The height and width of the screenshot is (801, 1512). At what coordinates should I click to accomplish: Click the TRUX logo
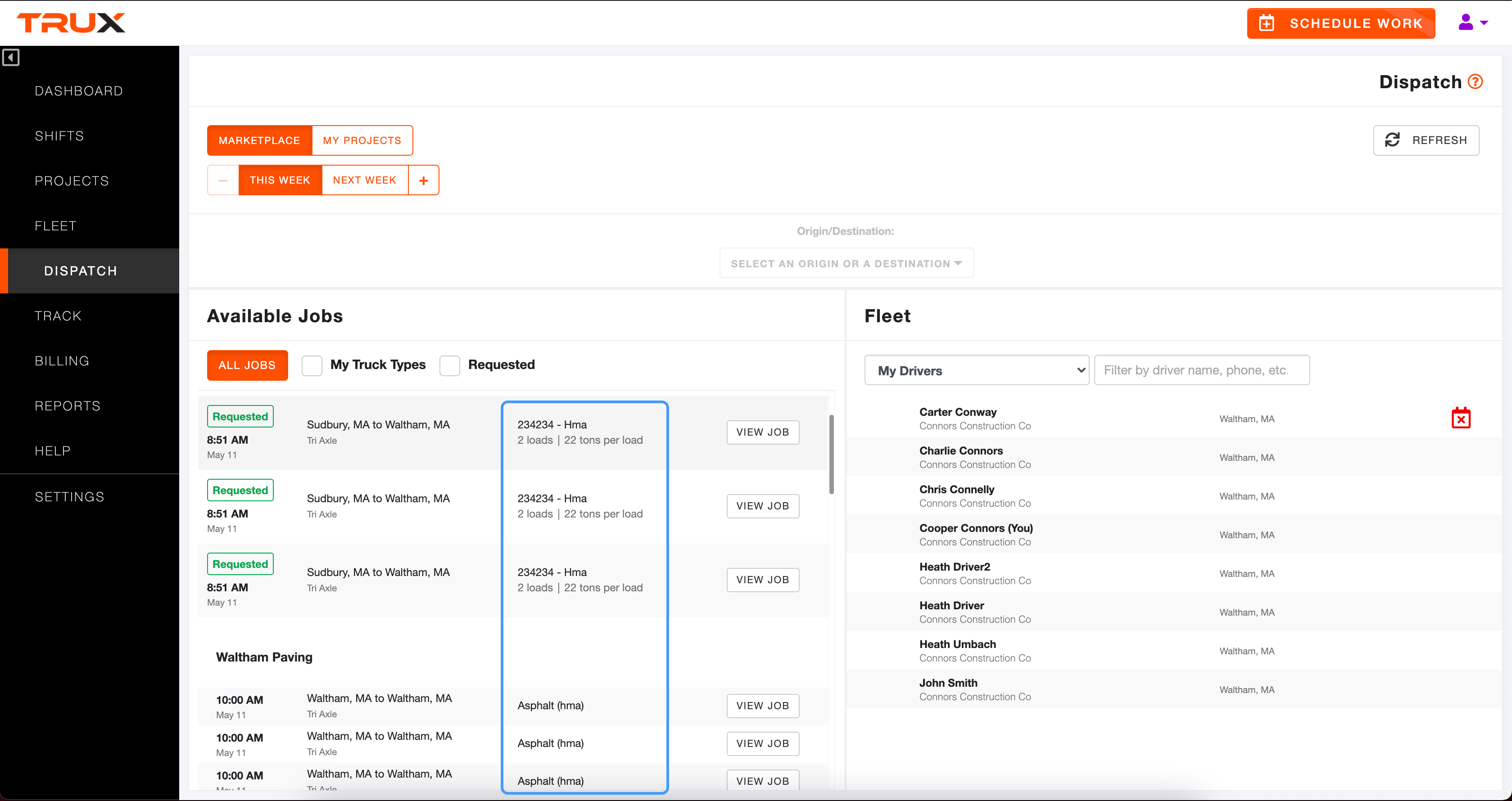71,23
